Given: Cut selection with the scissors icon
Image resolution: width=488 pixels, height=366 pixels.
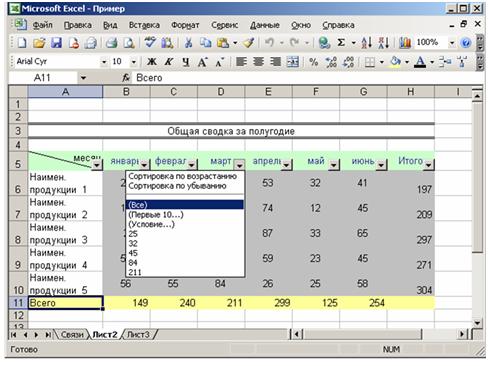Looking at the screenshot, I should click(x=188, y=43).
